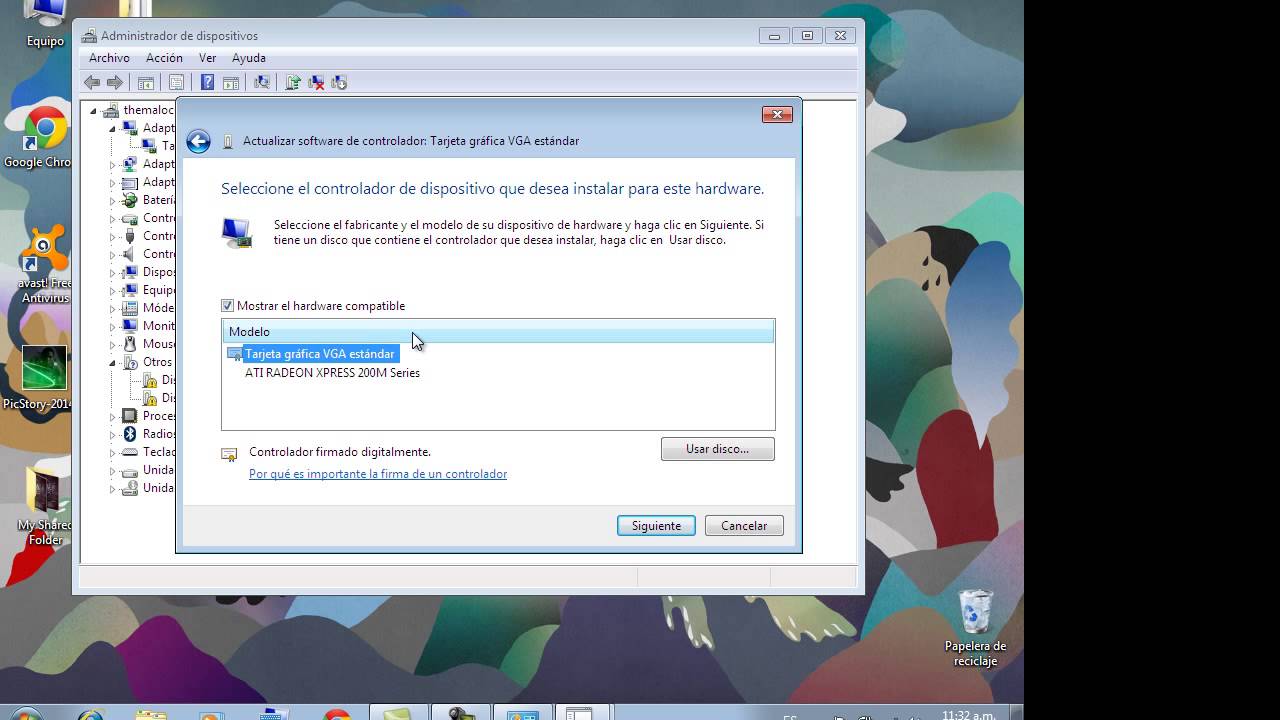The image size is (1280, 720).
Task: Collapse the Otros dispositivos node
Action: (113, 362)
